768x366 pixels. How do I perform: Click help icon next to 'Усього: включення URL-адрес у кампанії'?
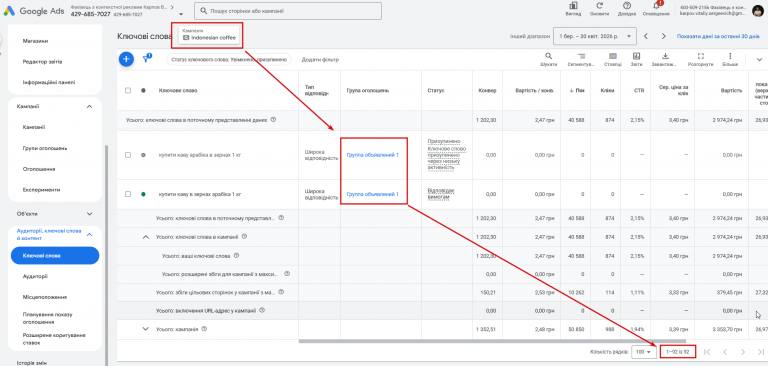coord(262,310)
